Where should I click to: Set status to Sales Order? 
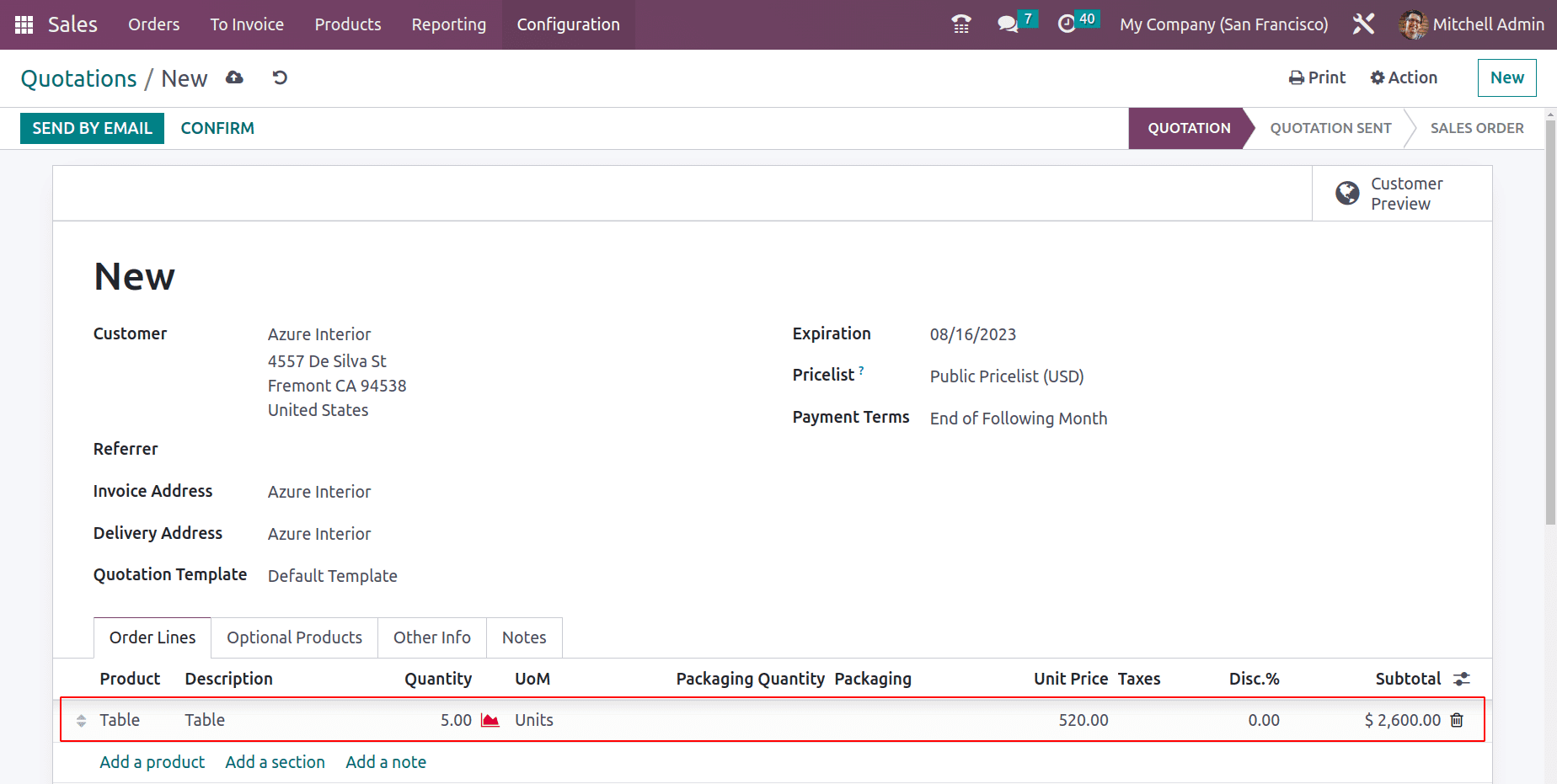(1477, 128)
